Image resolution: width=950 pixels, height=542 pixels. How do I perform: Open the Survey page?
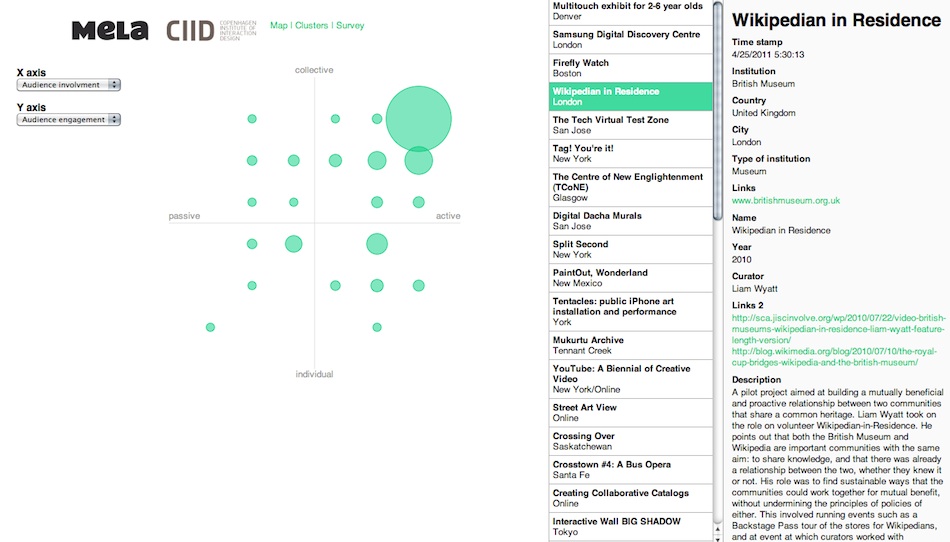point(350,25)
